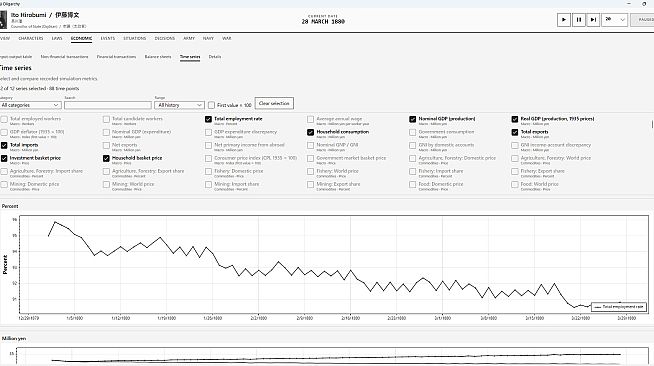Check Fishery: Domestic price series
Viewport: 654px width, 366px height.
point(209,172)
